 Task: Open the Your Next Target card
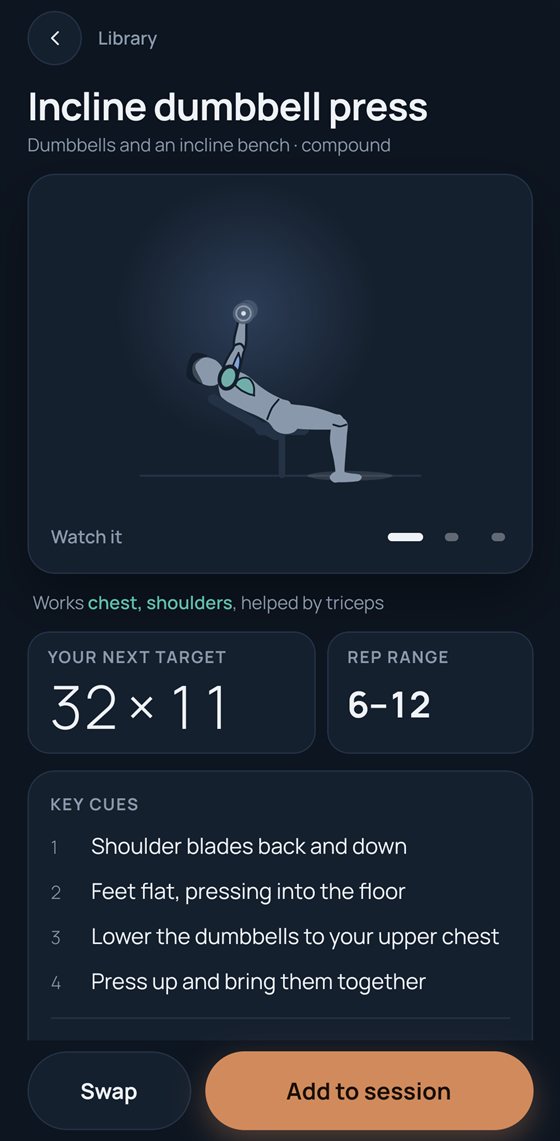pos(172,692)
